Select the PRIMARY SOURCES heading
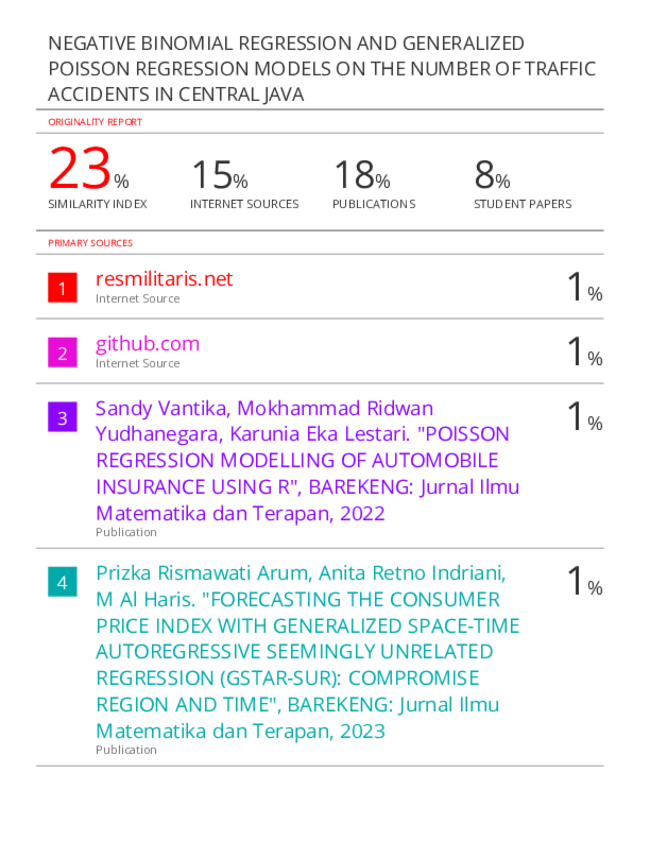Viewport: 650px width, 841px height. [x=90, y=243]
